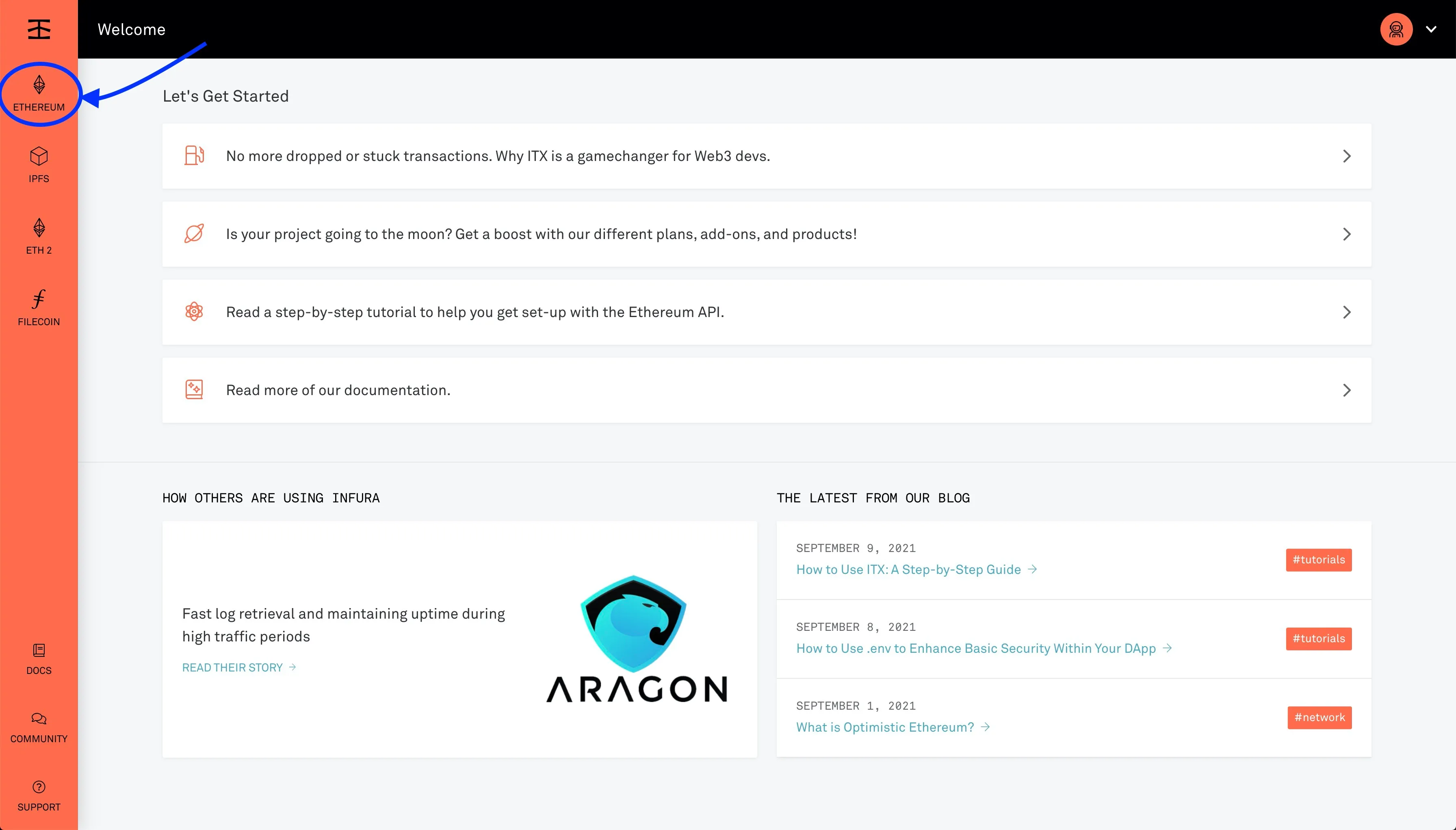This screenshot has width=1456, height=830.
Task: Click the Infura main menu icon
Action: pos(38,29)
